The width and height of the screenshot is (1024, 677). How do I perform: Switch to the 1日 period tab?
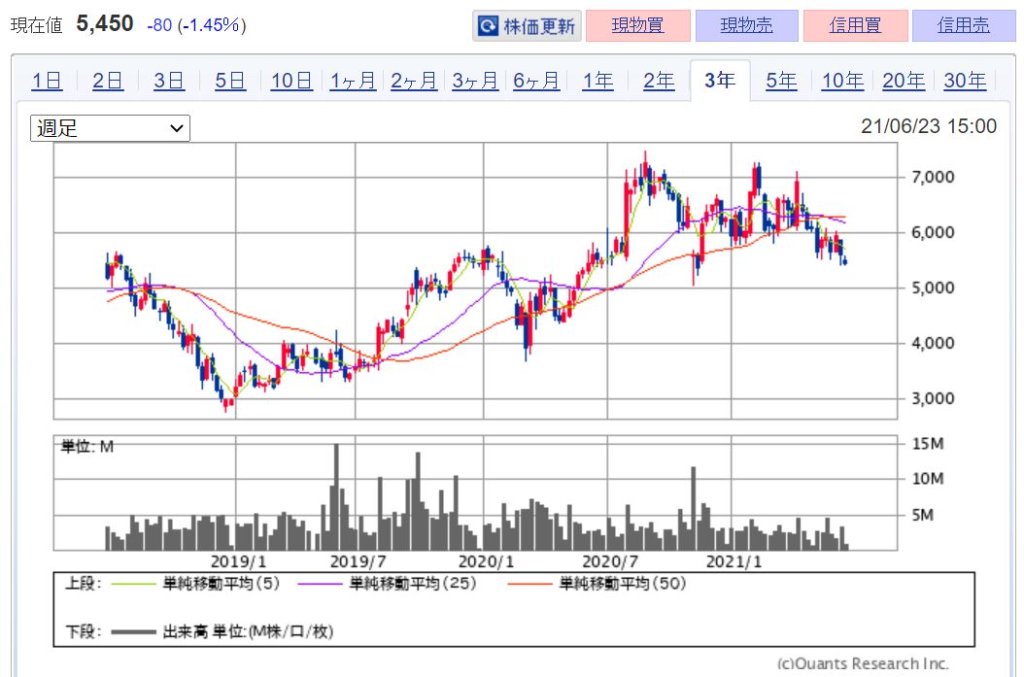click(x=47, y=80)
